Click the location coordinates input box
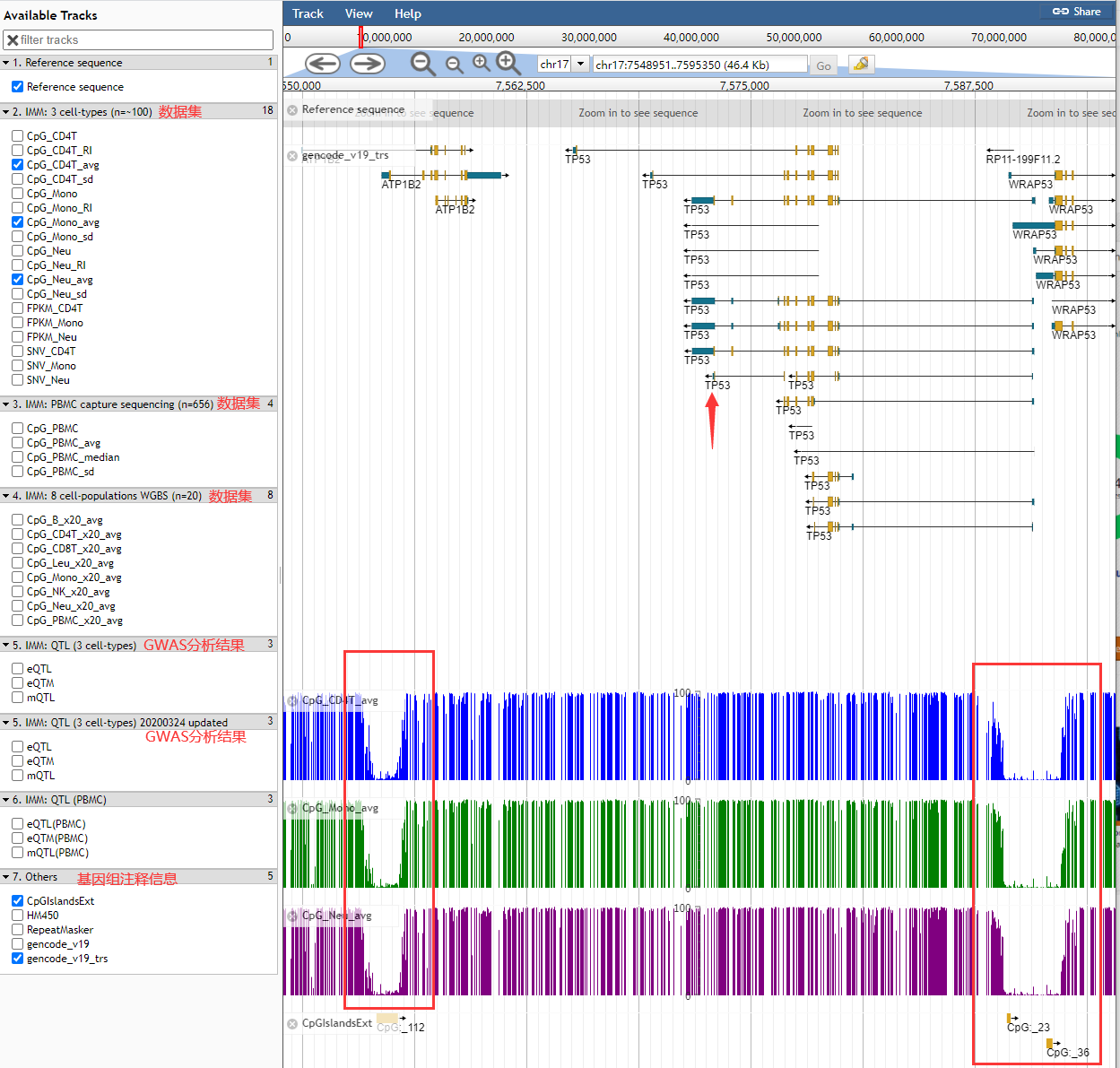Viewport: 1120px width, 1068px height. point(699,65)
